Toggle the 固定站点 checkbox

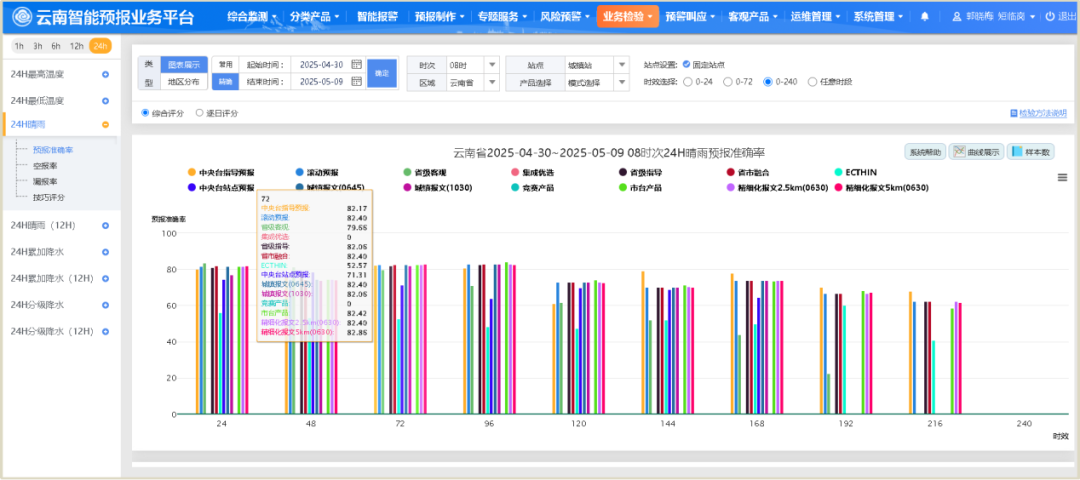point(685,64)
